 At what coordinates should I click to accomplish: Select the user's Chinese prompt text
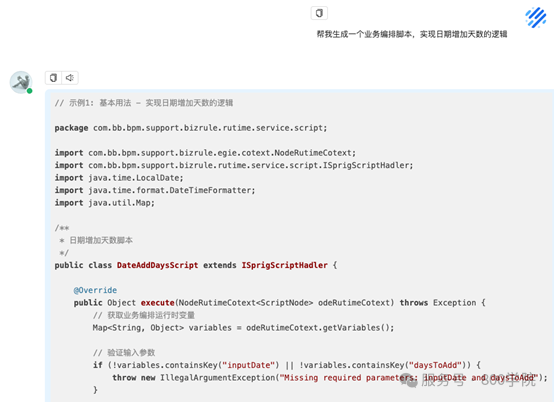coord(412,34)
